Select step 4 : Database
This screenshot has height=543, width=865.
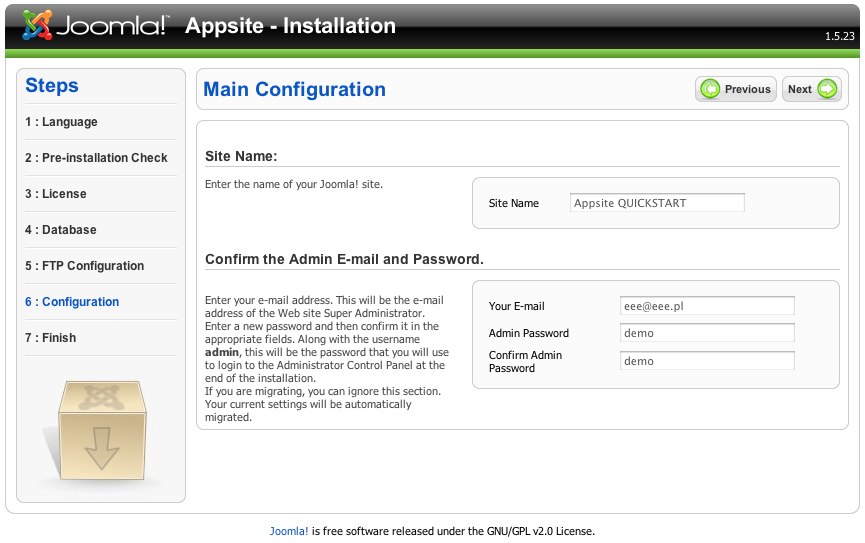click(61, 230)
